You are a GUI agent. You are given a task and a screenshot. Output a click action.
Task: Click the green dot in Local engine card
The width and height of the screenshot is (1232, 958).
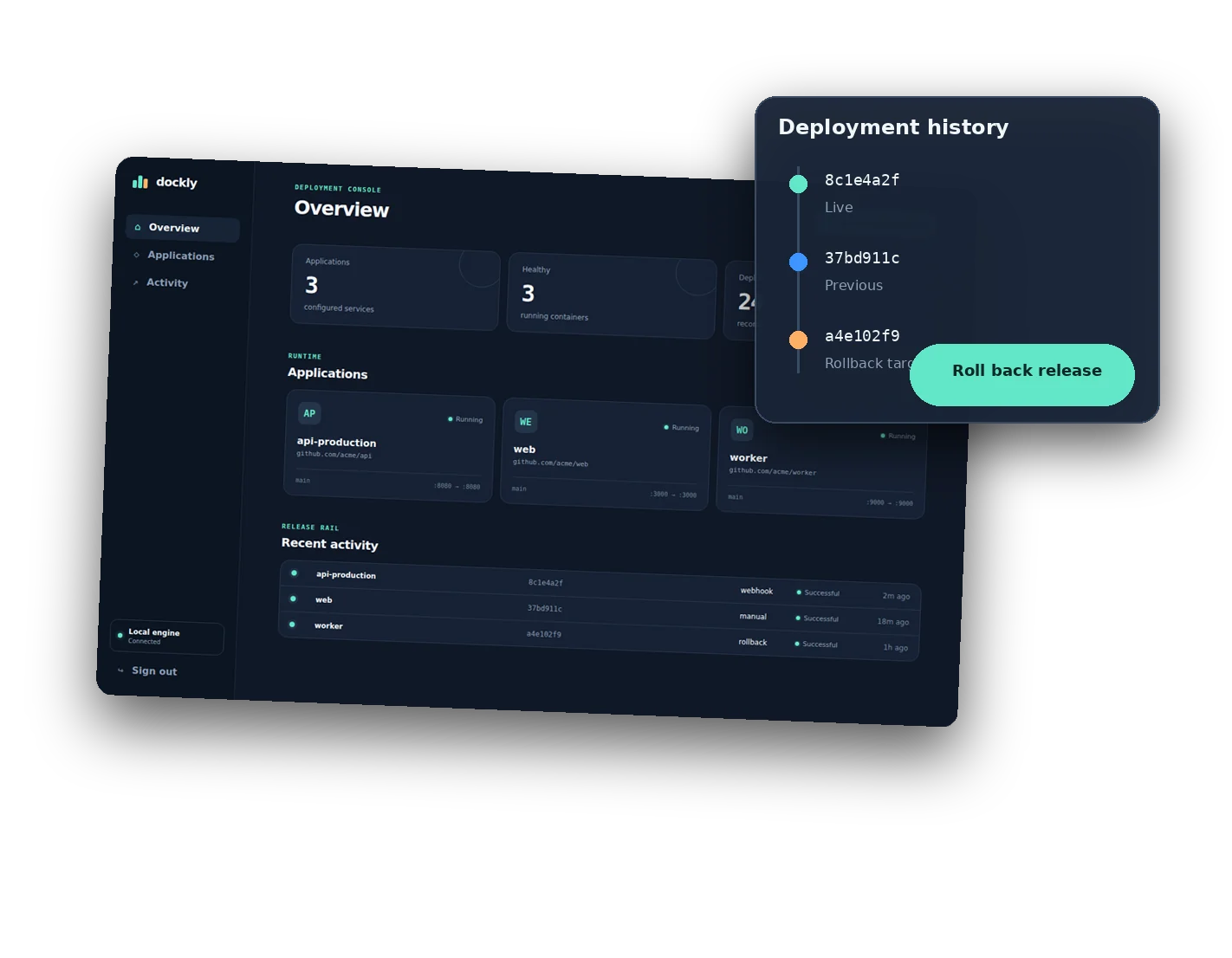(x=120, y=635)
